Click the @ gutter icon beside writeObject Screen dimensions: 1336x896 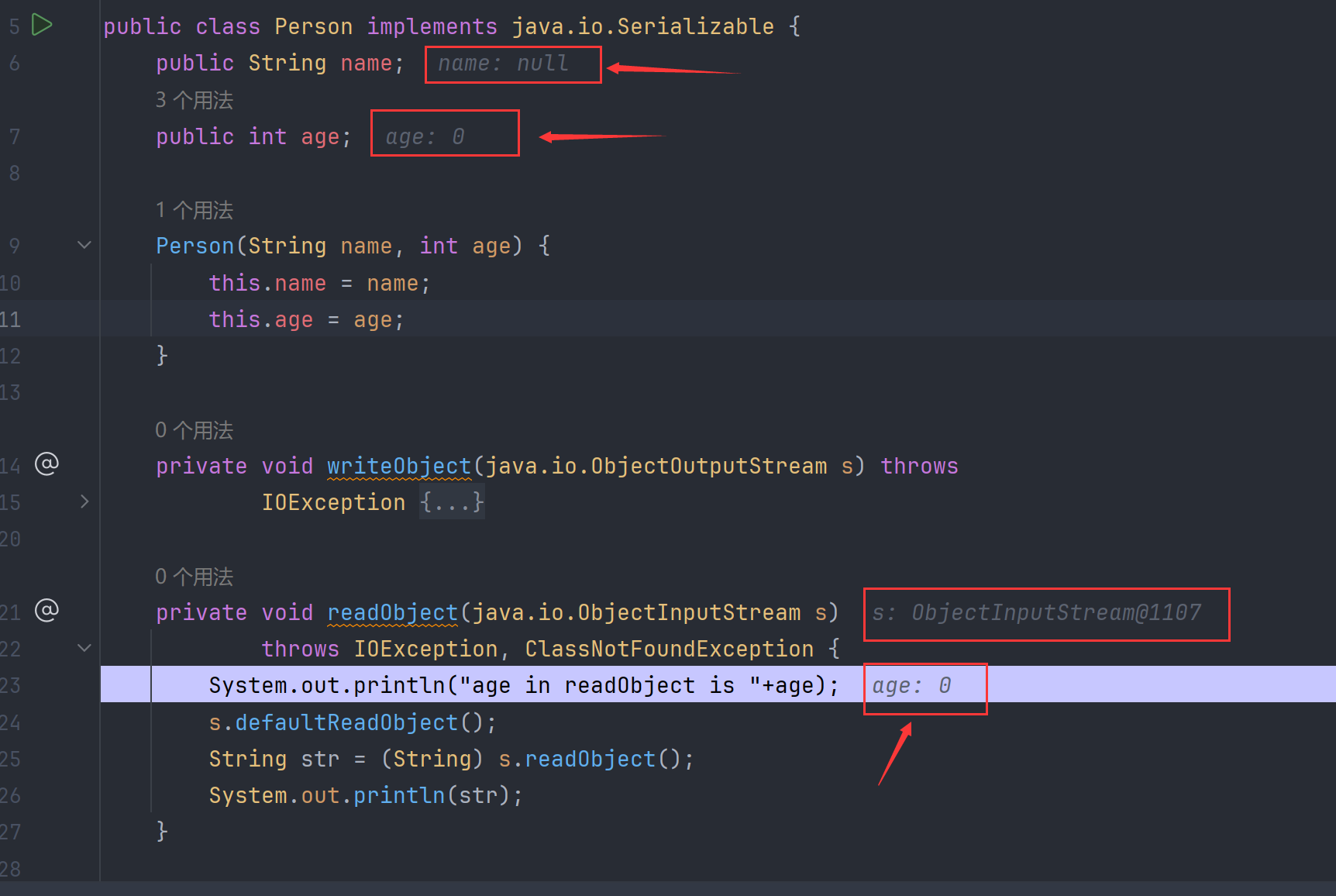point(46,464)
